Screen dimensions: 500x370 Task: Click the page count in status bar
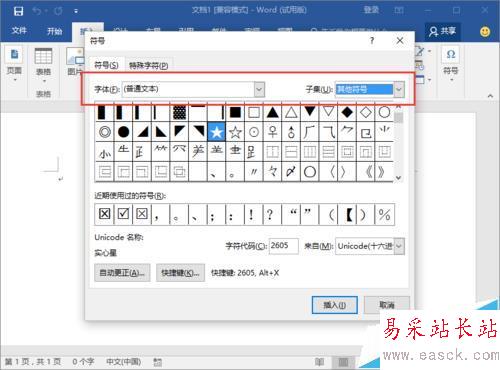pos(33,362)
